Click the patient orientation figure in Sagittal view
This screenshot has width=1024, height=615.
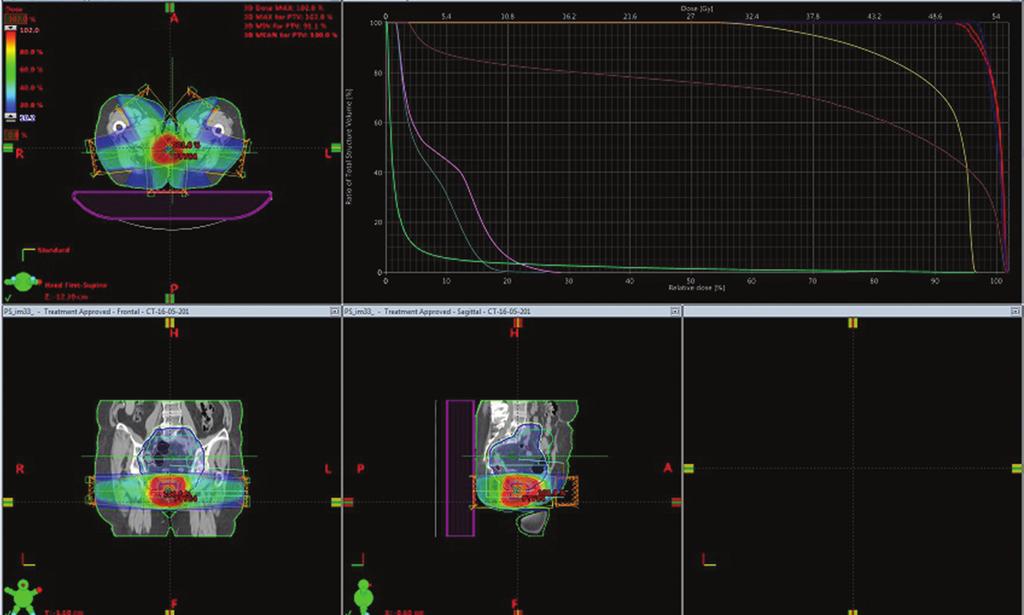(x=364, y=595)
